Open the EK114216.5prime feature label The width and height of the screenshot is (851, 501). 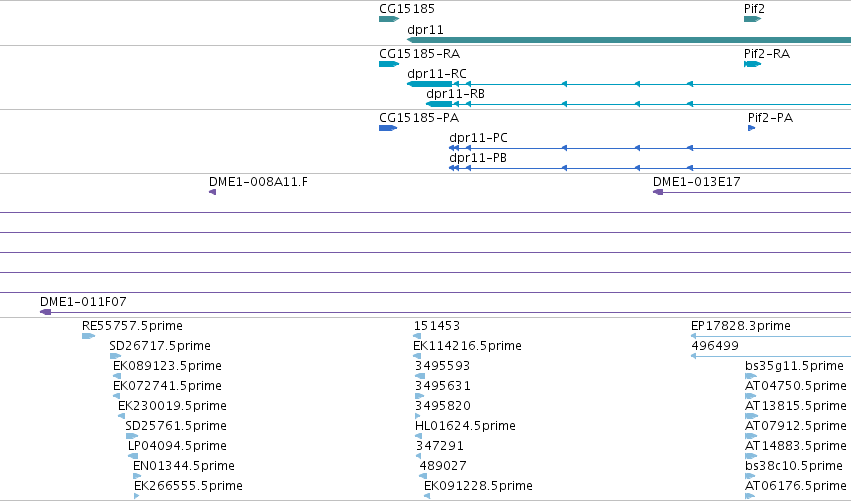(x=467, y=346)
